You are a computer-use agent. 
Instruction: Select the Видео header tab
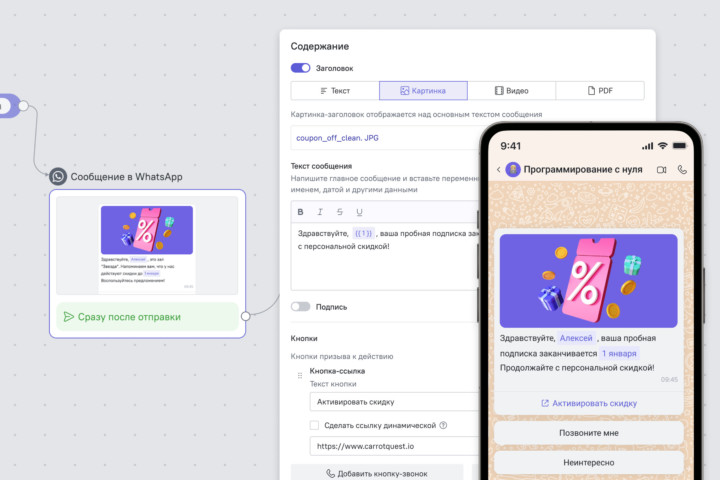tap(511, 91)
